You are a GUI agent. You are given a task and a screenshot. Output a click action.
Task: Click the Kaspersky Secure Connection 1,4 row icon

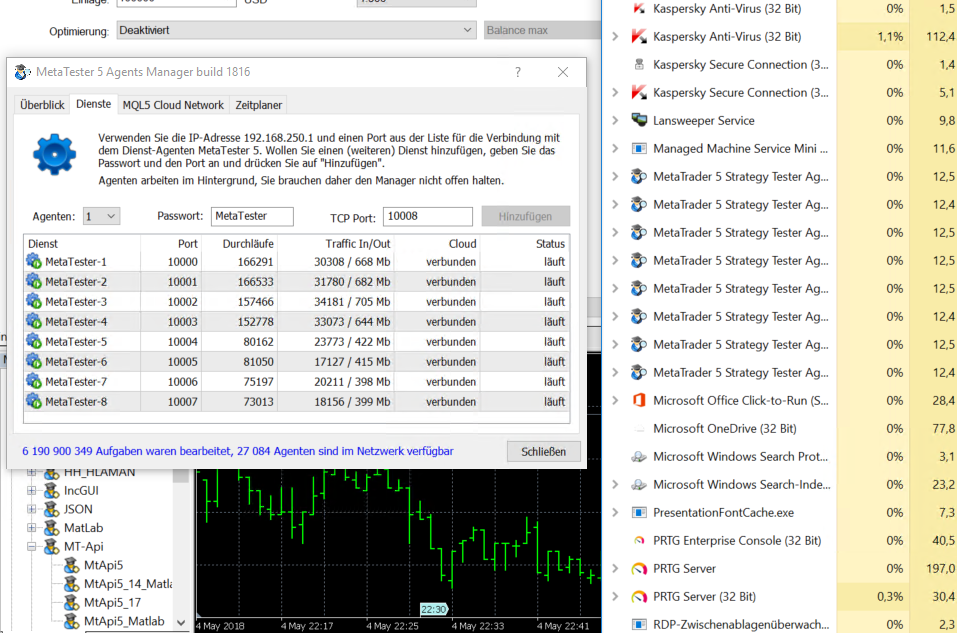click(x=639, y=64)
